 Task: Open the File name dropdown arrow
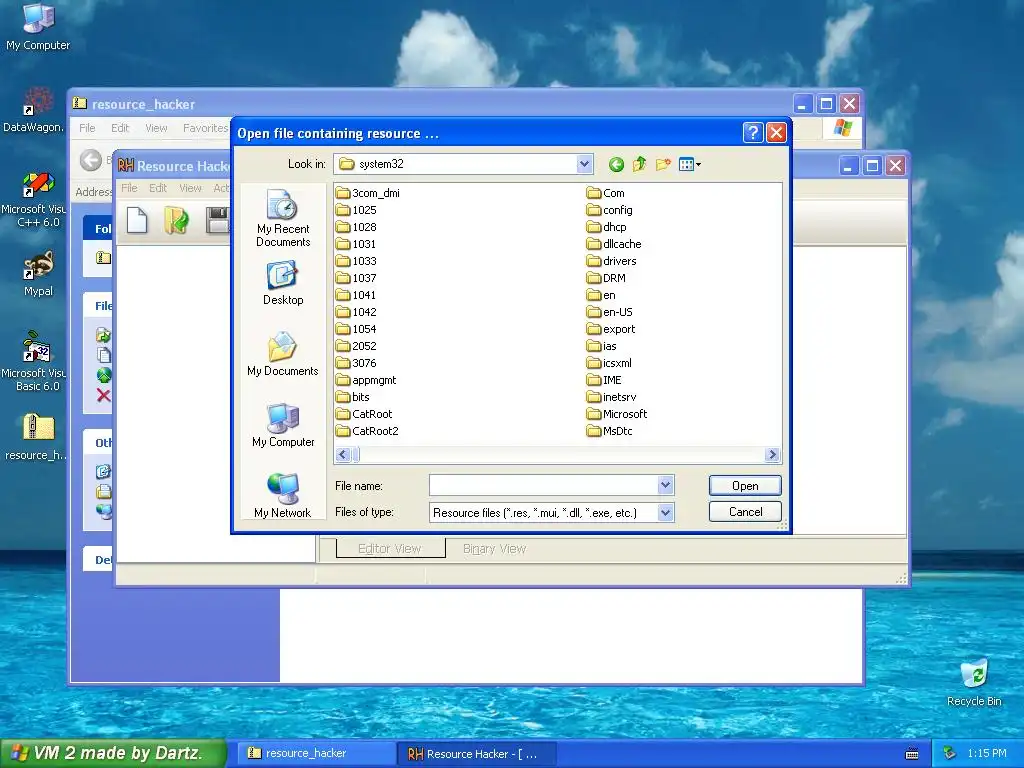point(665,485)
